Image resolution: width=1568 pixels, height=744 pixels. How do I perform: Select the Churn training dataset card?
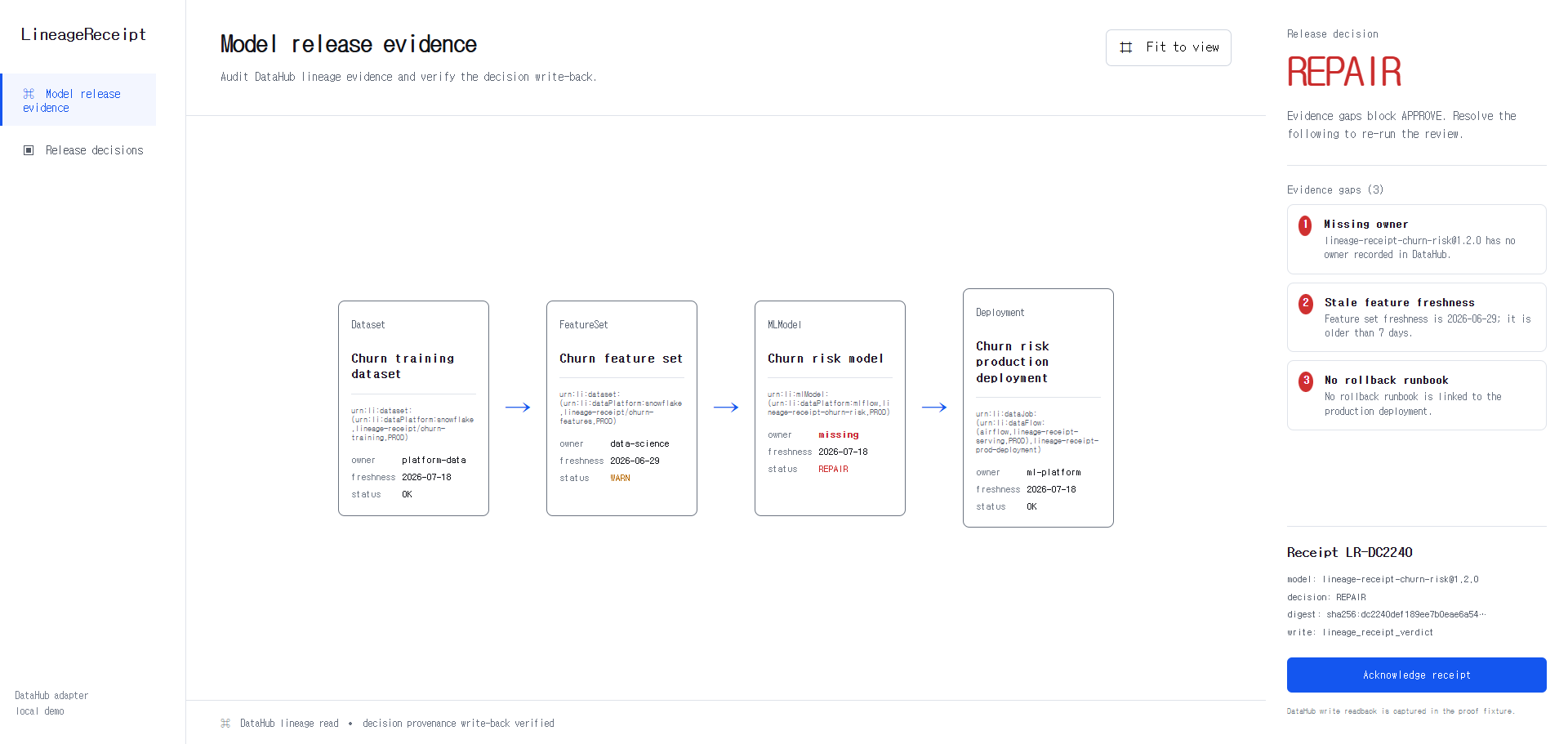pos(413,408)
